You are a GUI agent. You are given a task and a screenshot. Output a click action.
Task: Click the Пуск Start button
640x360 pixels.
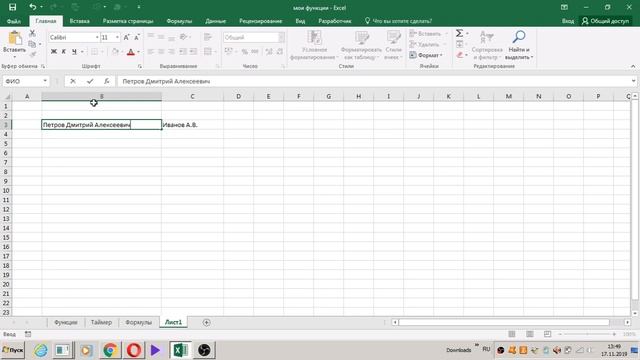click(12, 350)
